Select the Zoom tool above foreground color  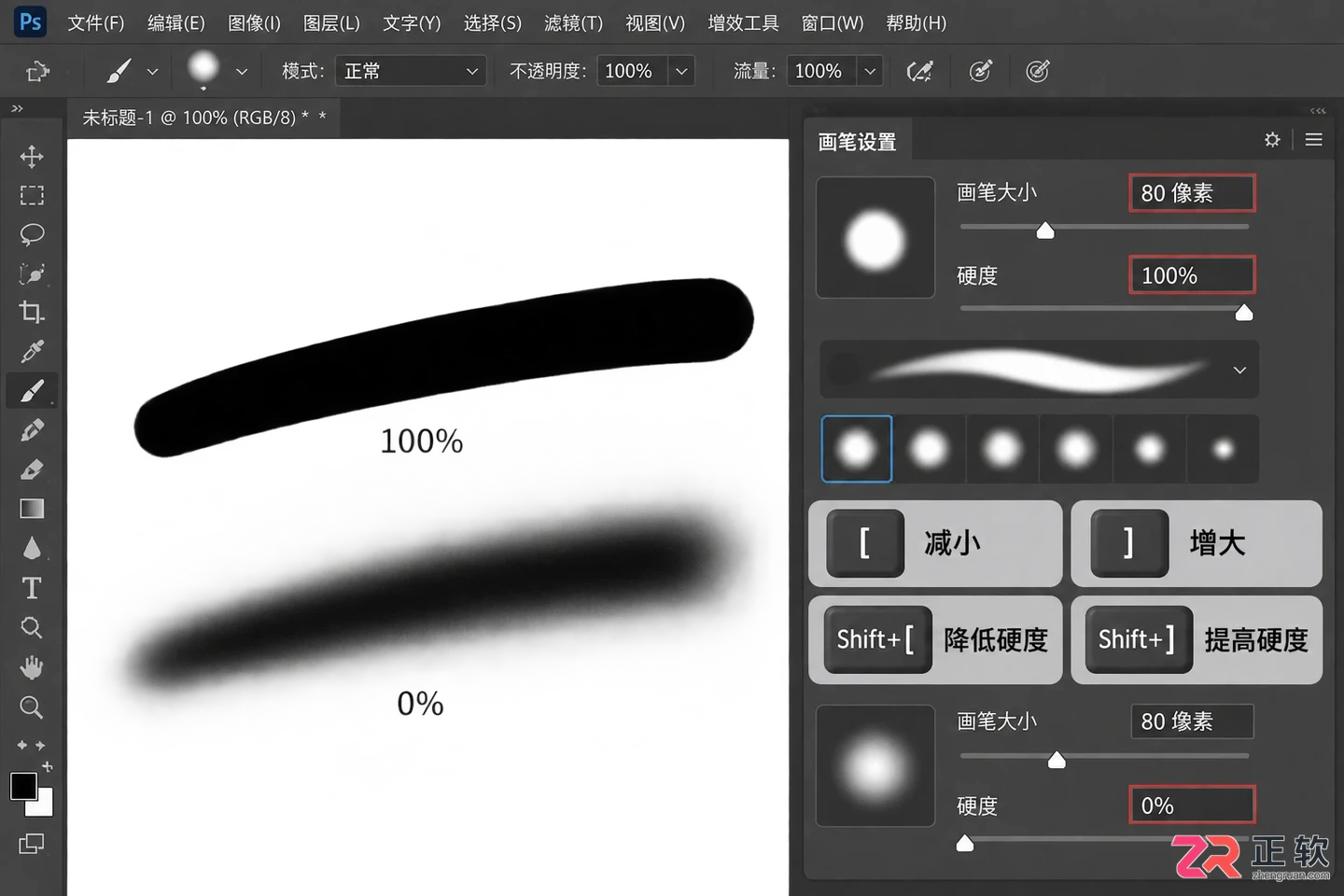tap(32, 707)
